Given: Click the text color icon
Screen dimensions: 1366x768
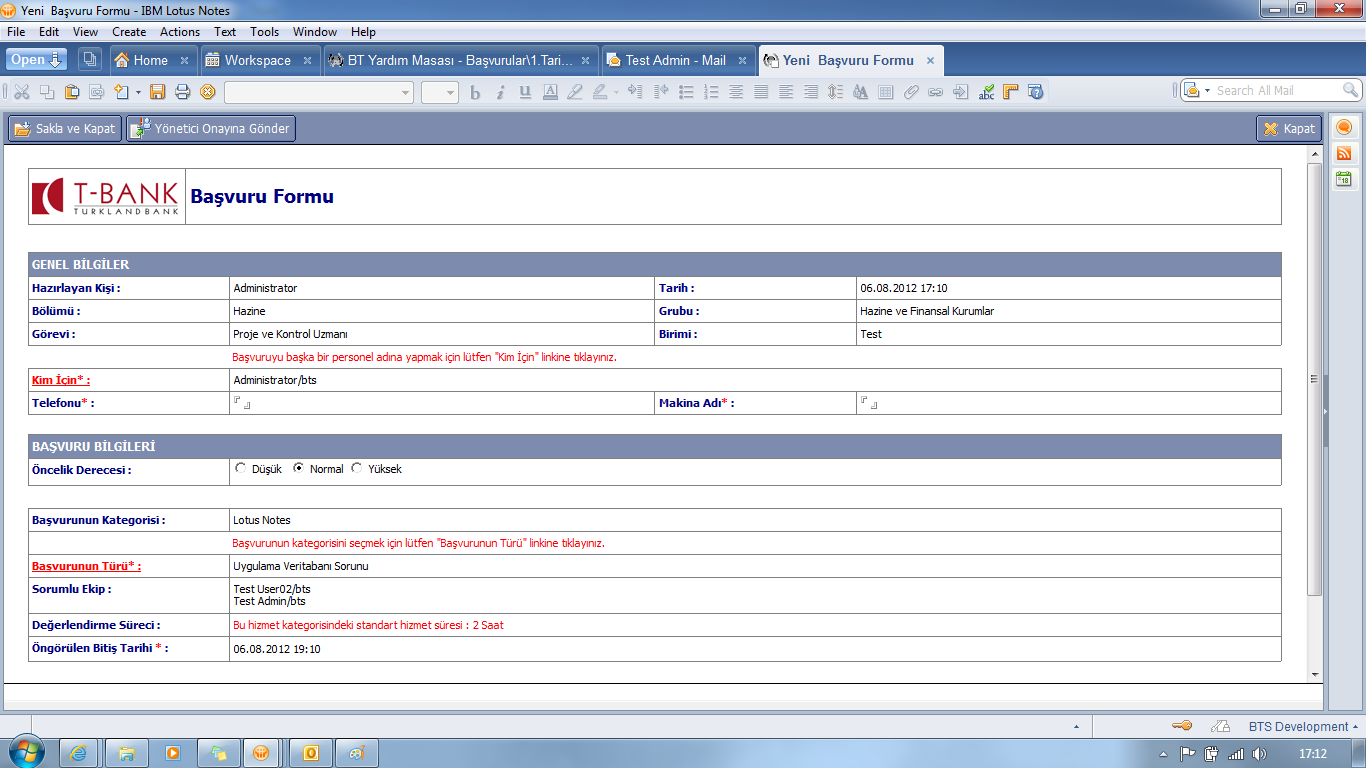Looking at the screenshot, I should [x=550, y=92].
